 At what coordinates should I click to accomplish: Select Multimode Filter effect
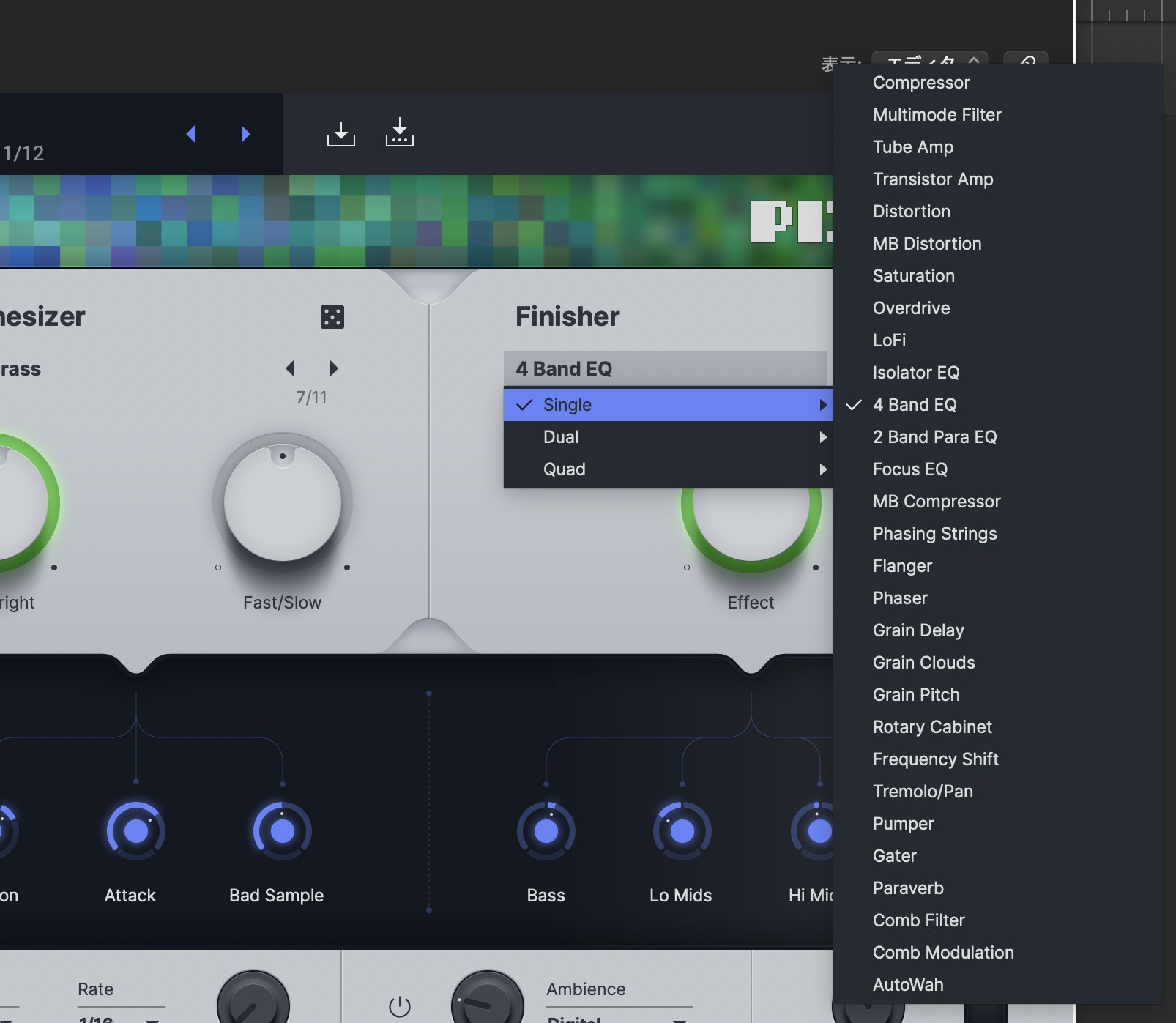(x=998, y=115)
